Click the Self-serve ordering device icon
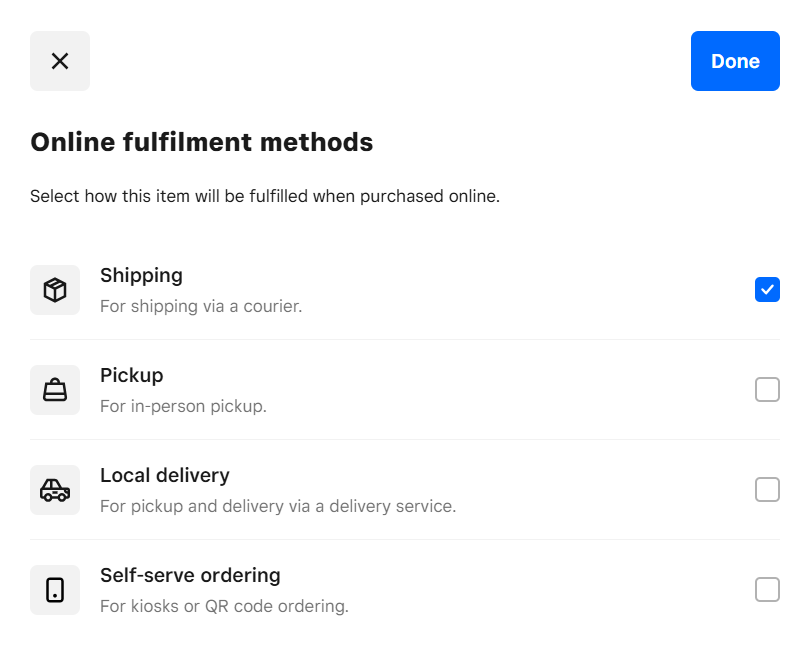The image size is (808, 657). (55, 590)
